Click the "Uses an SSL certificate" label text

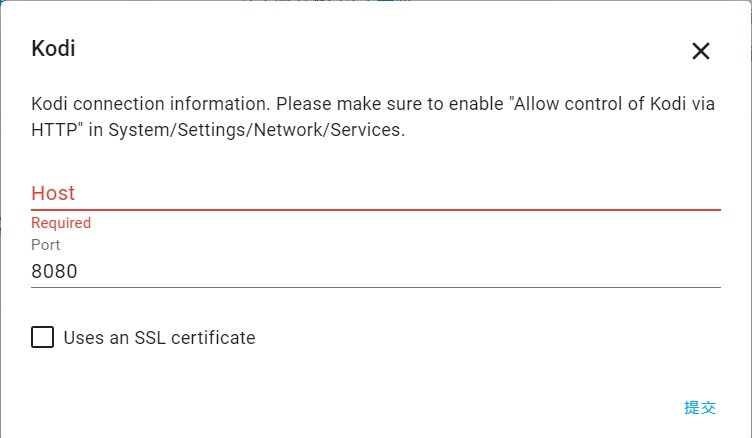pos(159,338)
